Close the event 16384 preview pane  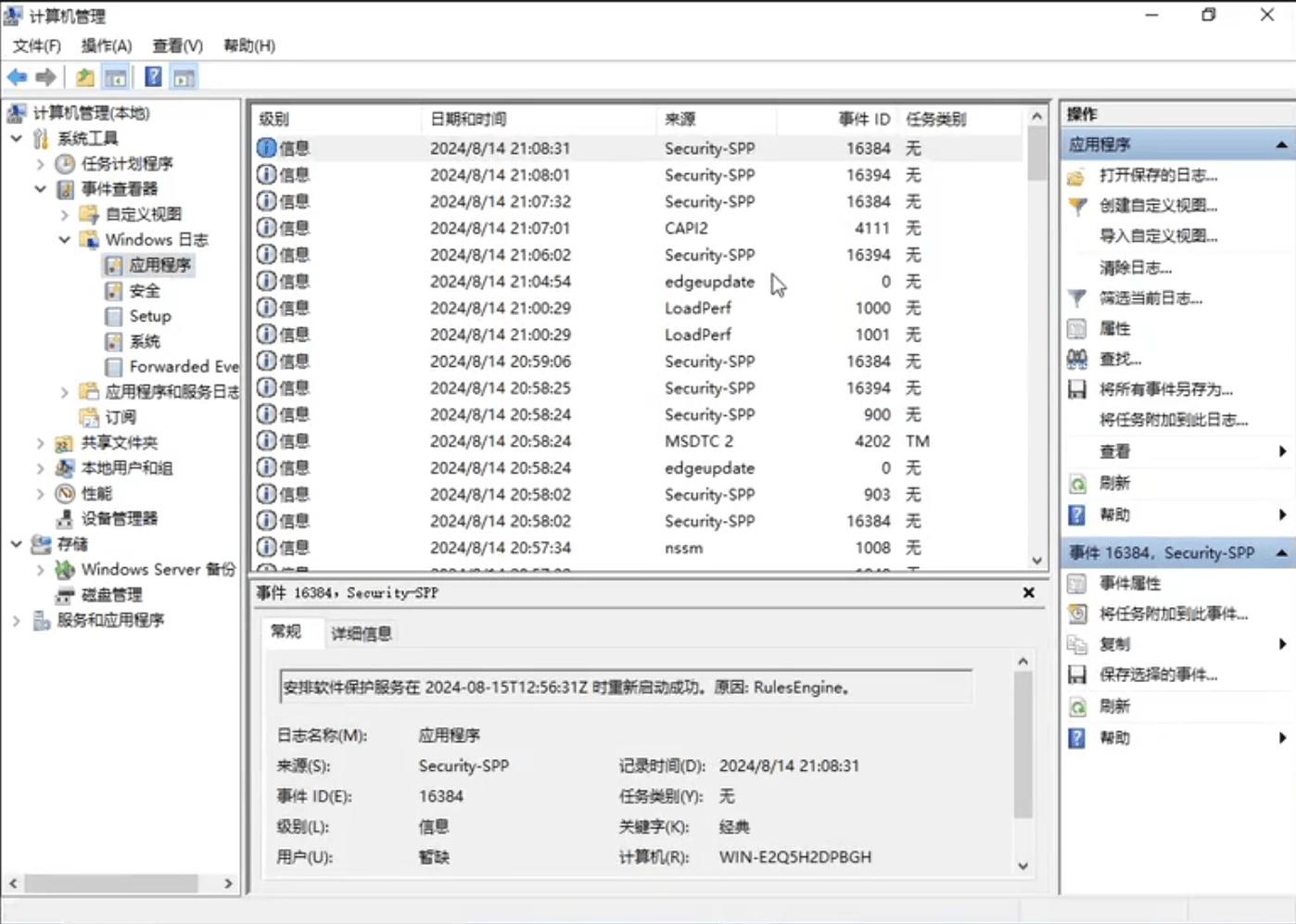pos(1028,593)
